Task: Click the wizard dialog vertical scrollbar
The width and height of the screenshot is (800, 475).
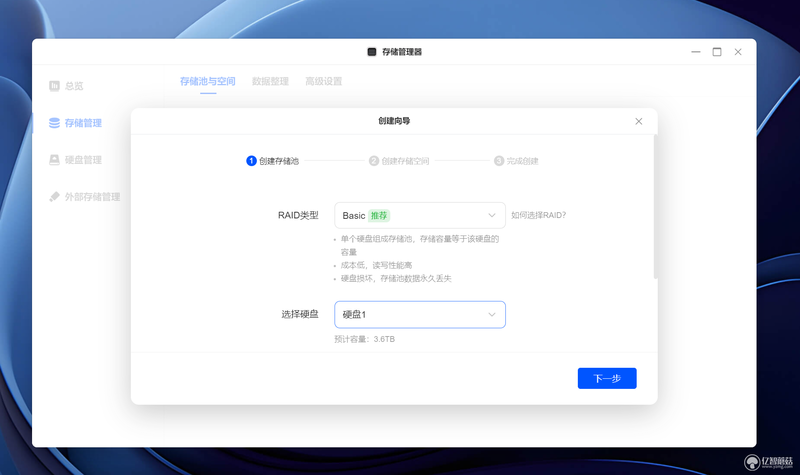Action: coord(655,207)
